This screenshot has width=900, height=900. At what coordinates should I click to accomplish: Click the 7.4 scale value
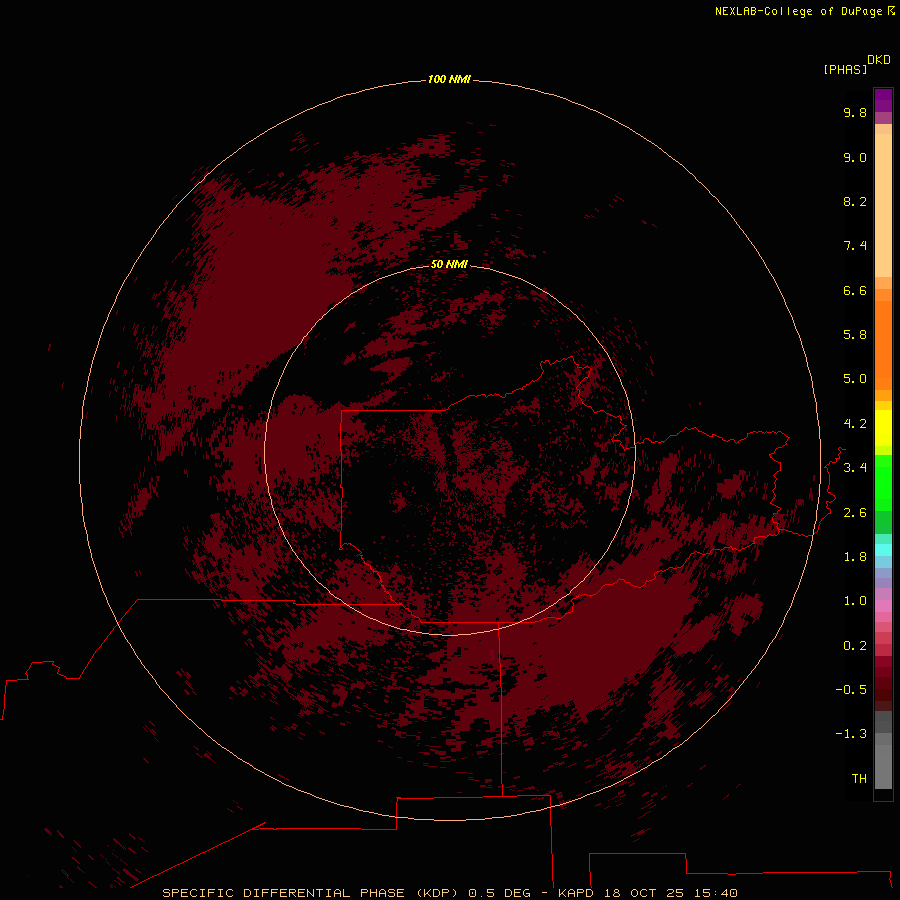click(x=855, y=246)
